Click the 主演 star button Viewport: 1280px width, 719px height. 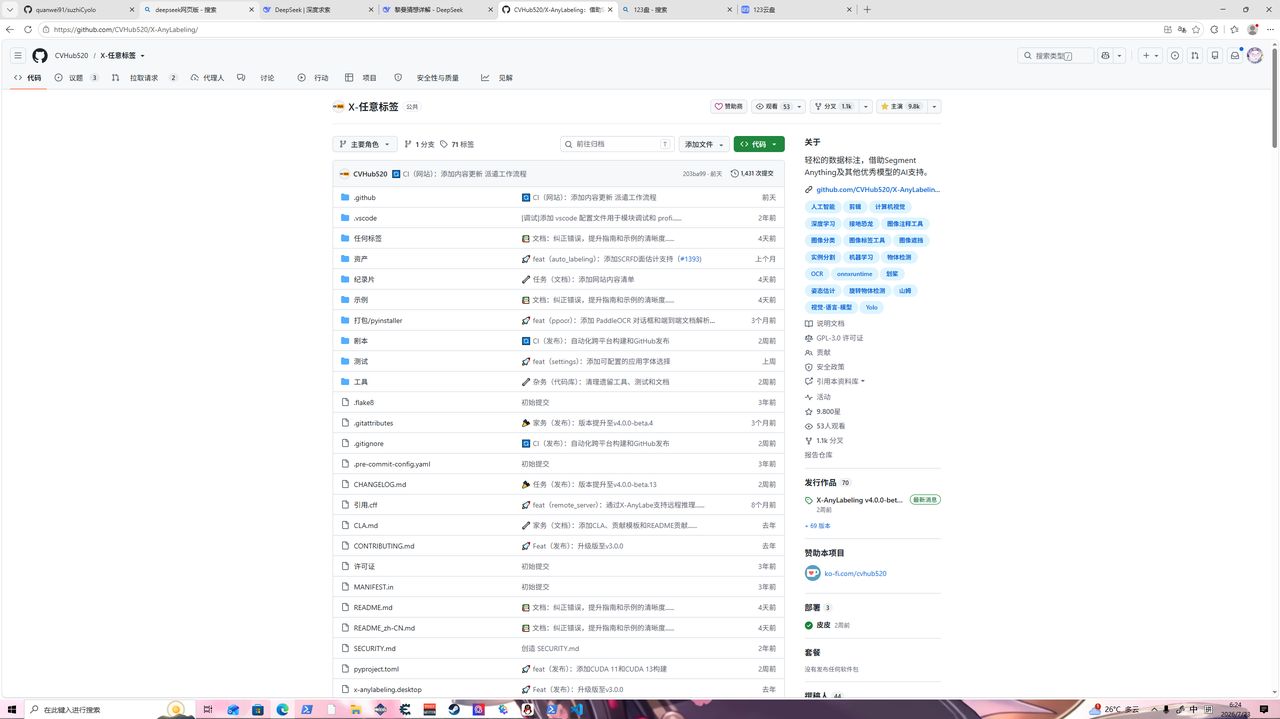[901, 106]
